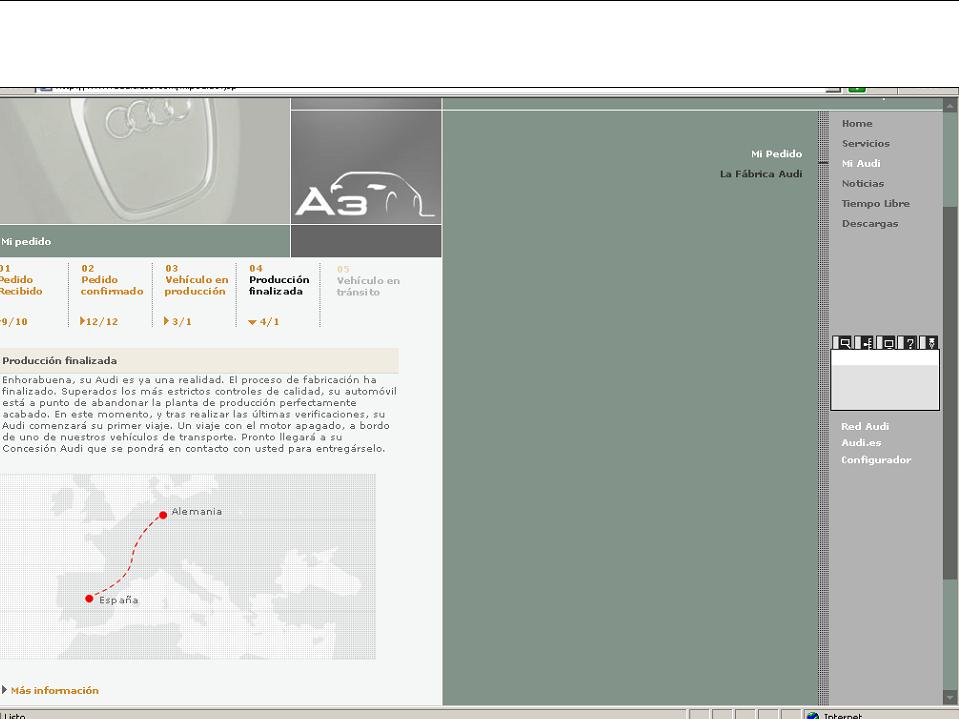959x719 pixels.
Task: Expand the 12/12 date arrow under Pedido confirmado
Action: [x=83, y=321]
